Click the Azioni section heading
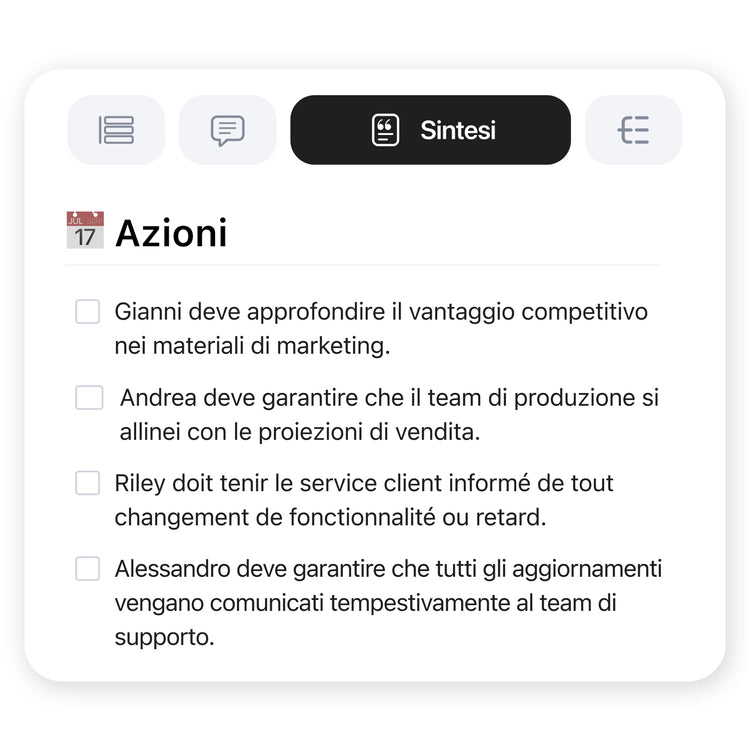The width and height of the screenshot is (750, 750). tap(171, 233)
